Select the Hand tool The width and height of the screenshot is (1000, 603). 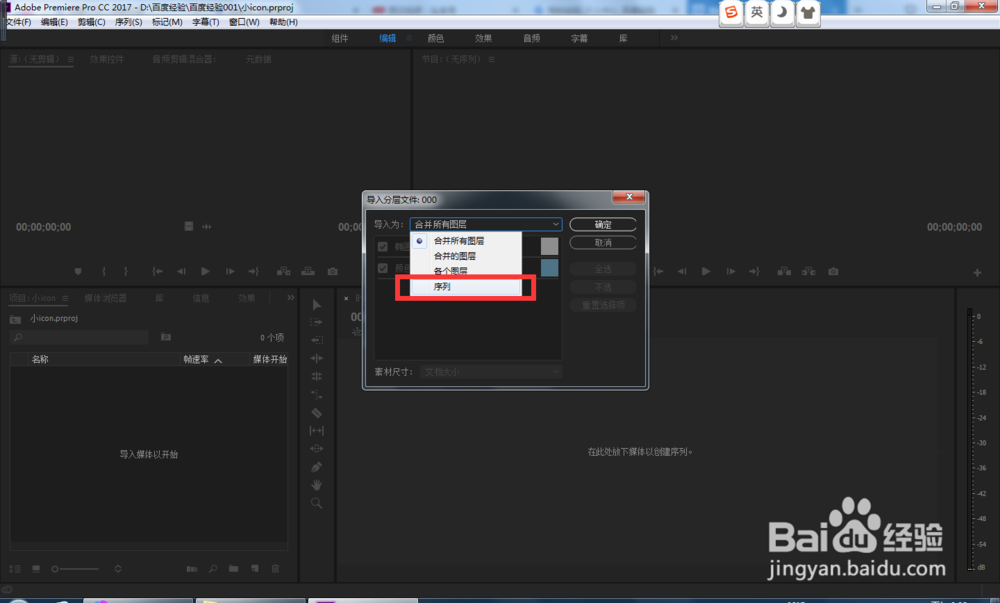(316, 485)
